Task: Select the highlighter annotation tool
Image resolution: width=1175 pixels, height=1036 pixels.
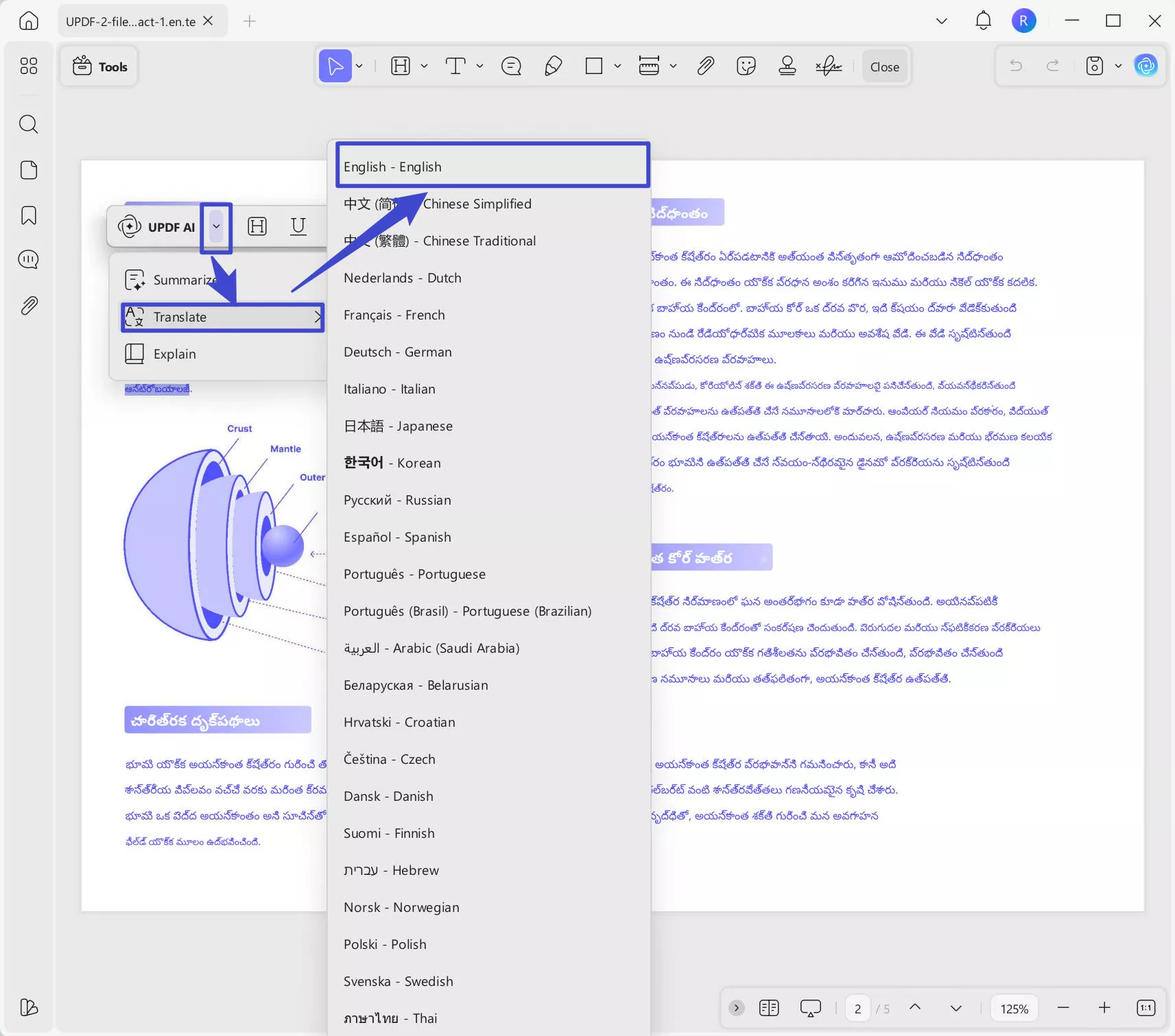Action: point(553,66)
